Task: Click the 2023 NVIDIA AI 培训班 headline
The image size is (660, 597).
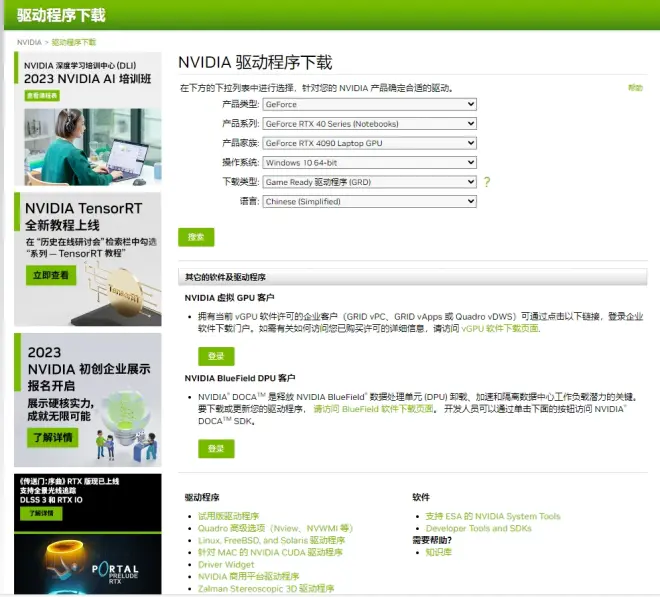Action: pos(88,79)
